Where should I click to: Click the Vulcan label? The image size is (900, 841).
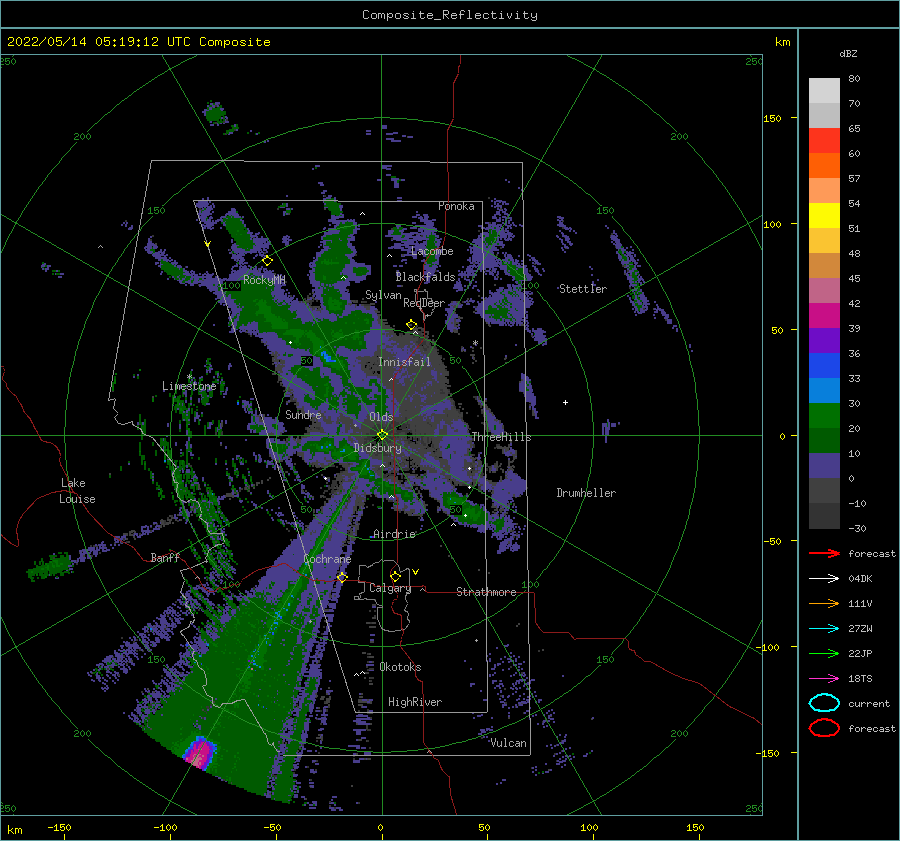(508, 743)
